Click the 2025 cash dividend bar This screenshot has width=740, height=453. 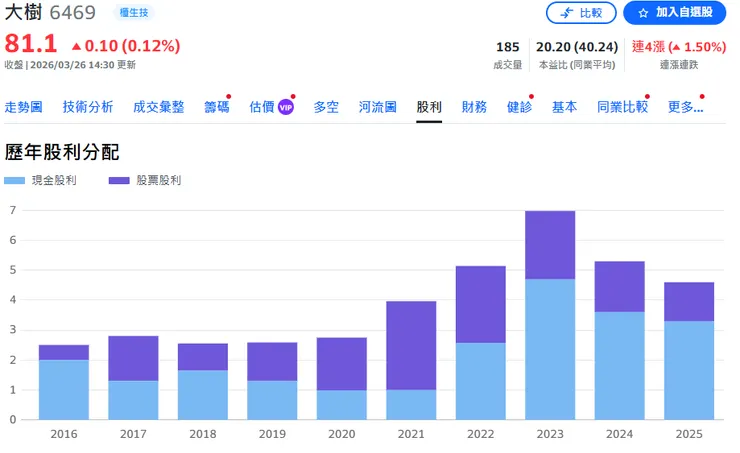[689, 370]
